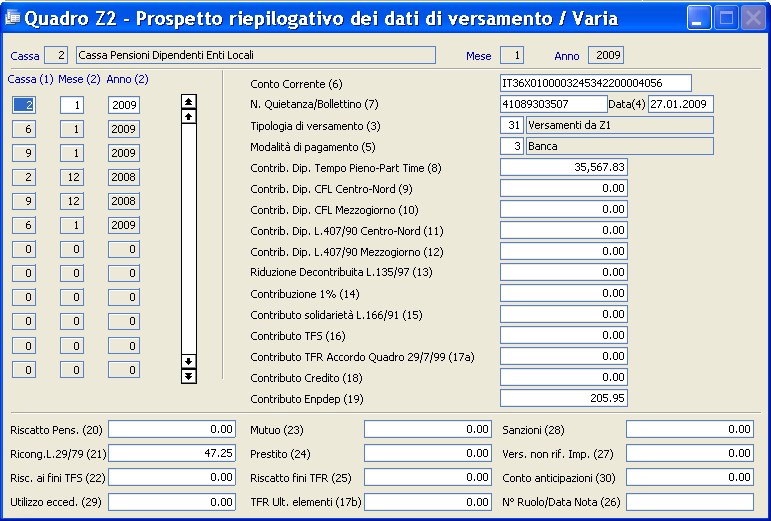The height and width of the screenshot is (521, 771).
Task: Click Cassa cell 6 in the sixth row
Action: point(24,225)
